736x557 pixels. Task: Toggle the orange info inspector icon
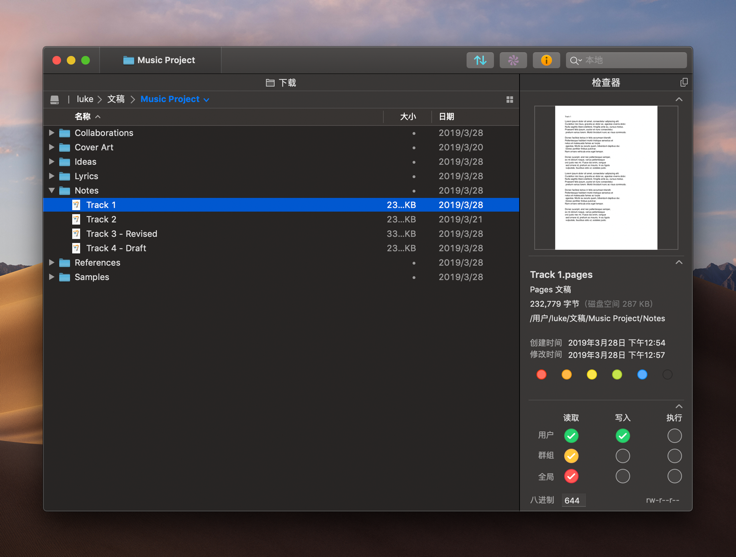(546, 60)
